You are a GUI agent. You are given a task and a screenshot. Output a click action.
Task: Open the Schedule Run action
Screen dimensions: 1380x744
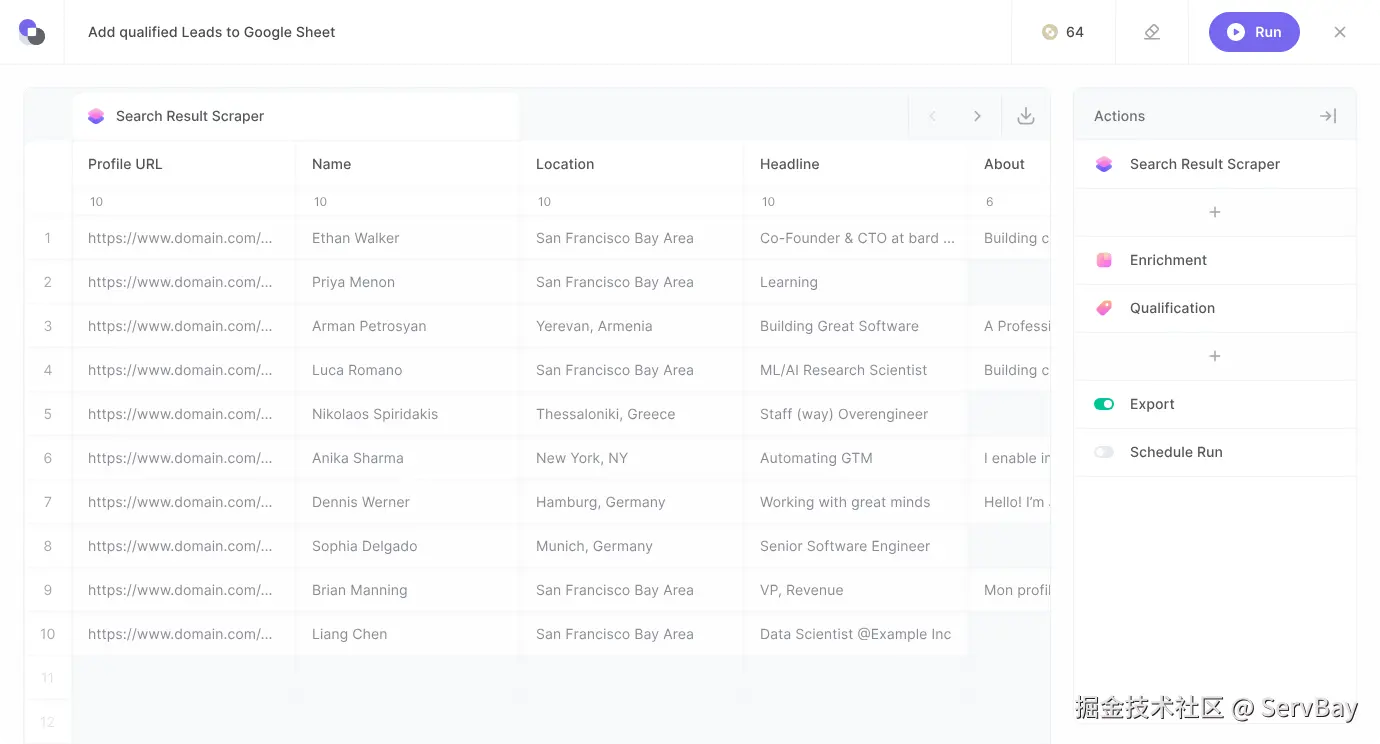coord(1215,452)
